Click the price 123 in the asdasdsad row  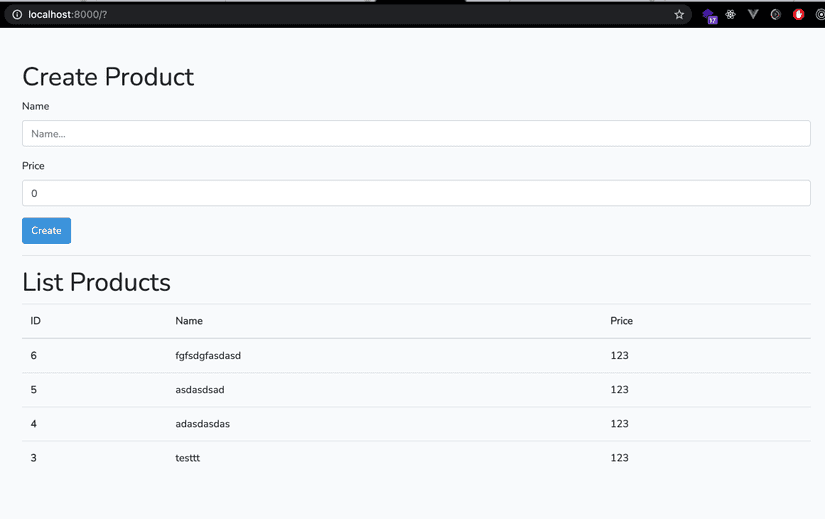619,390
